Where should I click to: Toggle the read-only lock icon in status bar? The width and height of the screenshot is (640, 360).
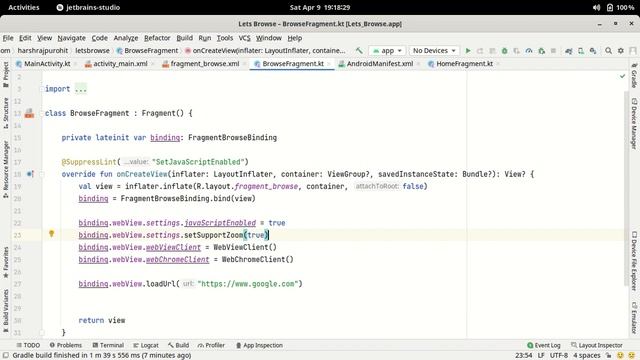608,355
